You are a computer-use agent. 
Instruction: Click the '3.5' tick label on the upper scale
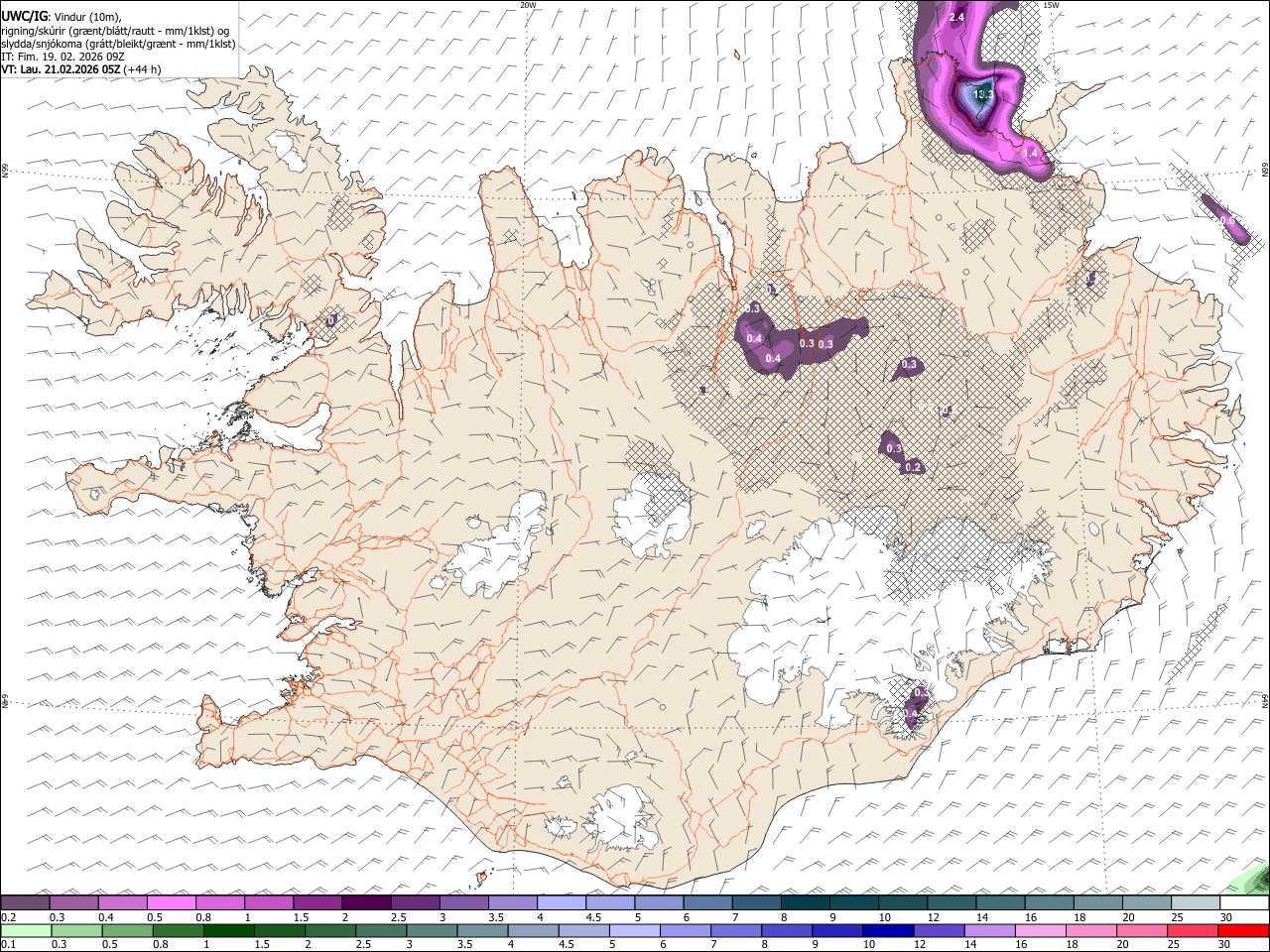tap(495, 917)
